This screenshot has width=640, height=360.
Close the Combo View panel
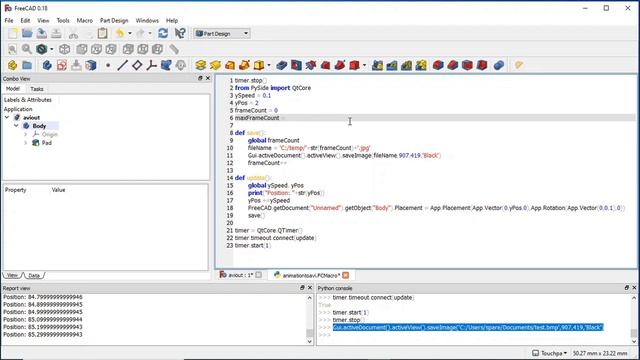(x=208, y=78)
